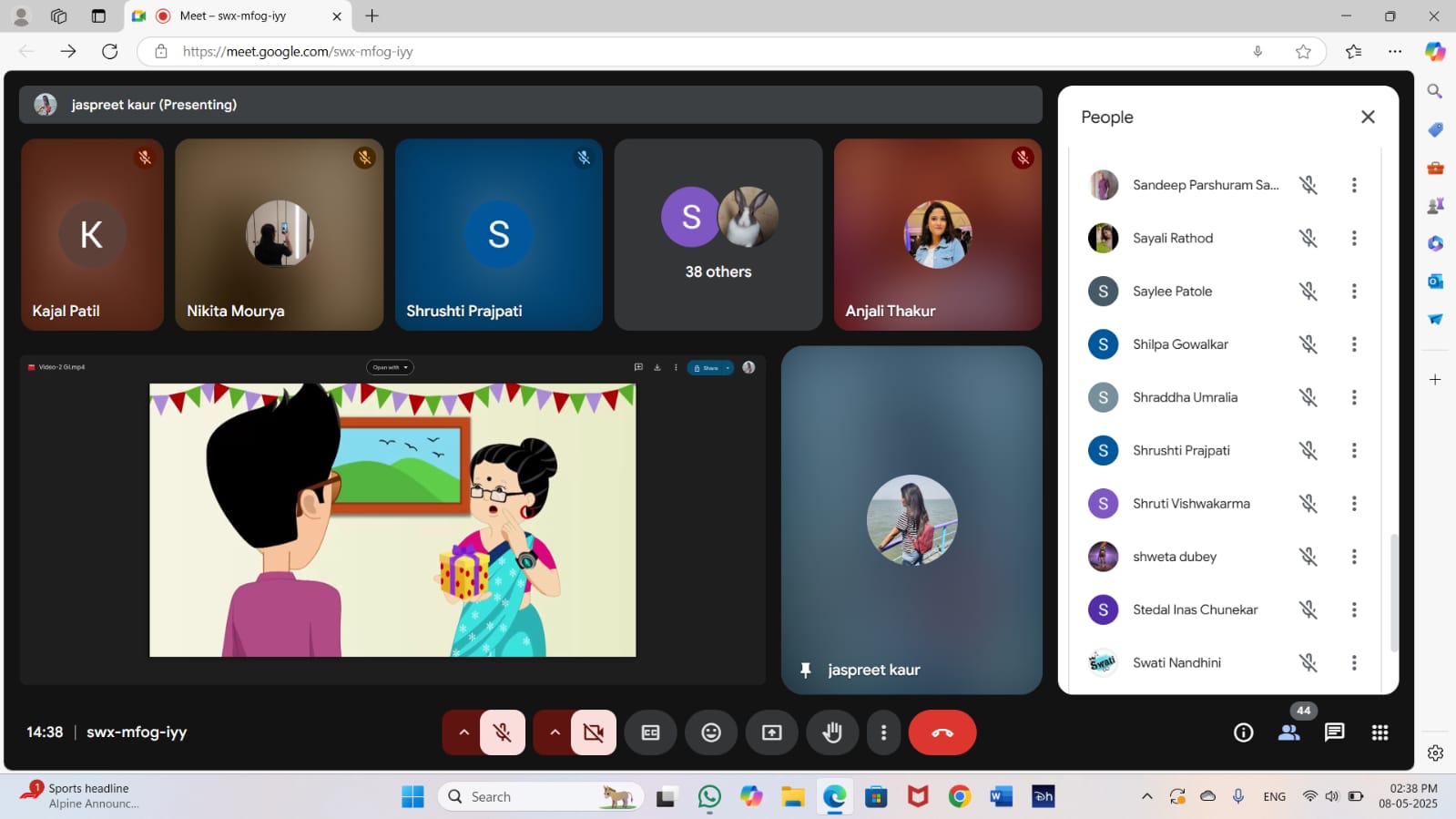Open a new browser tab
The height and width of the screenshot is (819, 1456).
click(372, 15)
